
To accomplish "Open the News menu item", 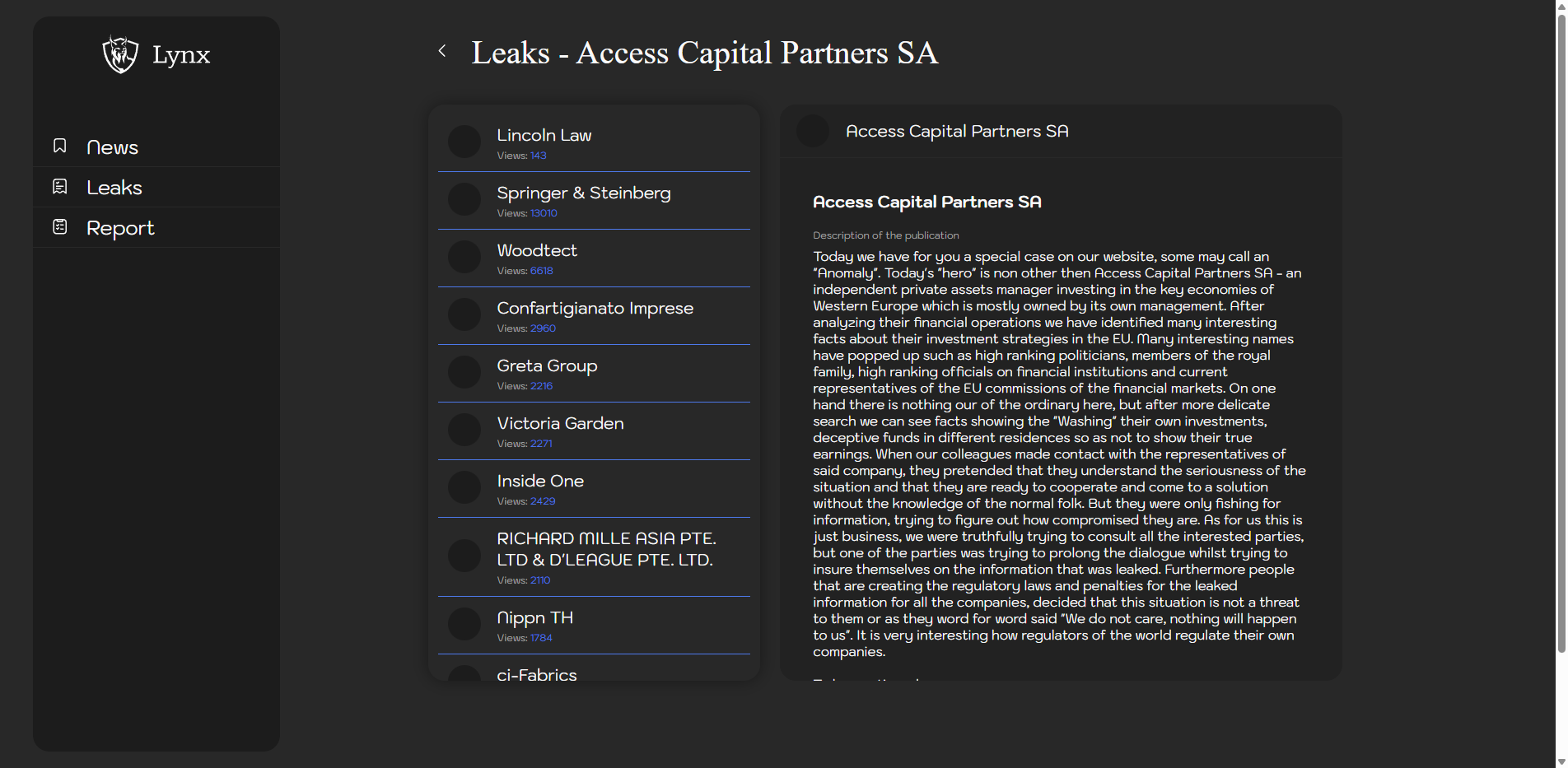I will point(112,147).
